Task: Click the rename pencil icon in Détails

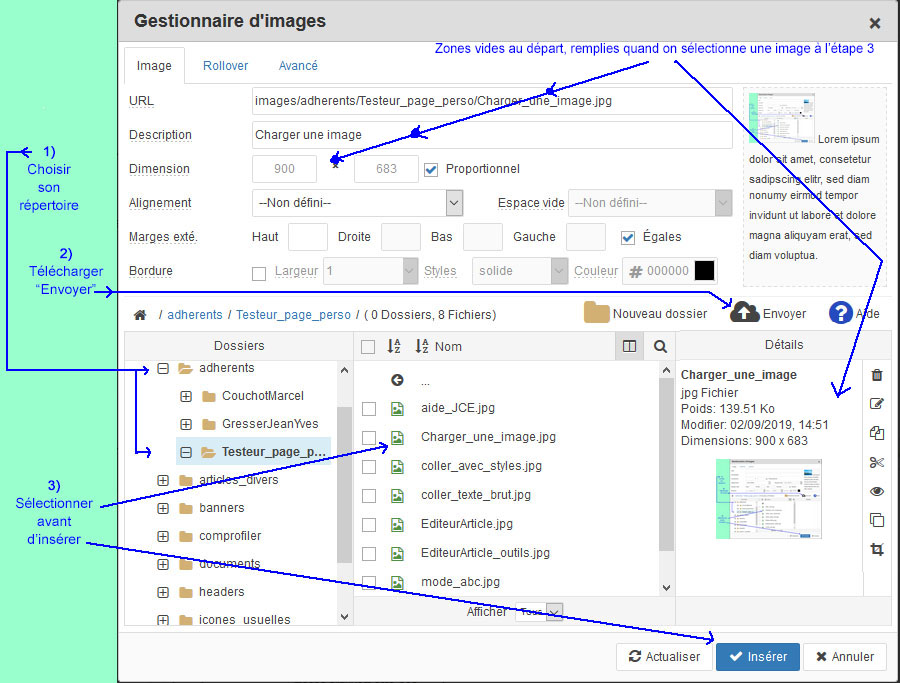Action: [877, 404]
